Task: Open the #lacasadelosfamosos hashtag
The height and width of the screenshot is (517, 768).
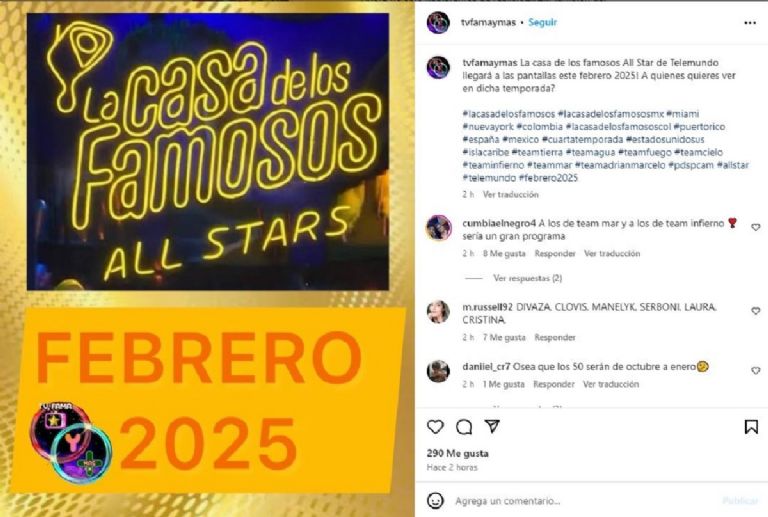Action: pos(508,114)
